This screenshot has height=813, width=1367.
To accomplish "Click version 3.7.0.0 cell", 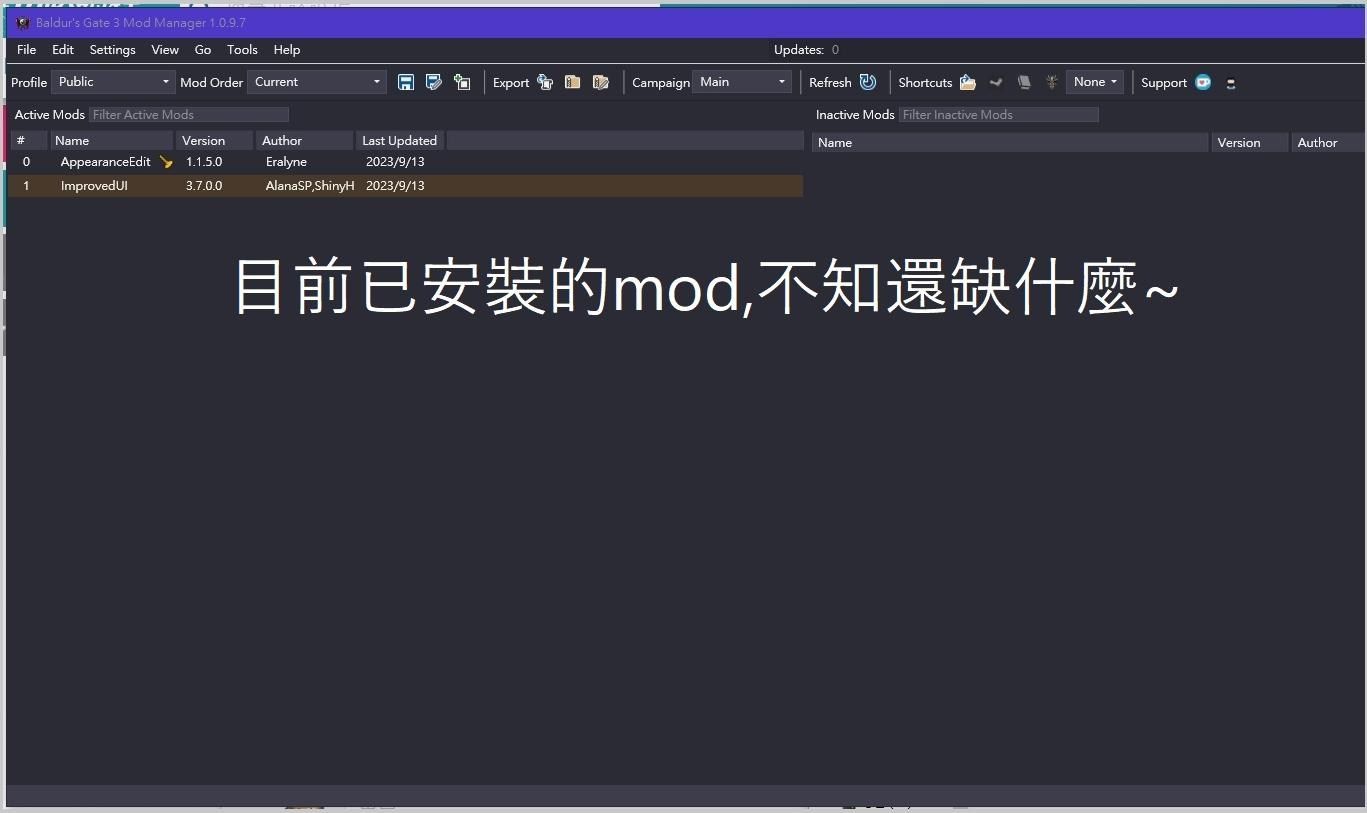I will pyautogui.click(x=204, y=186).
